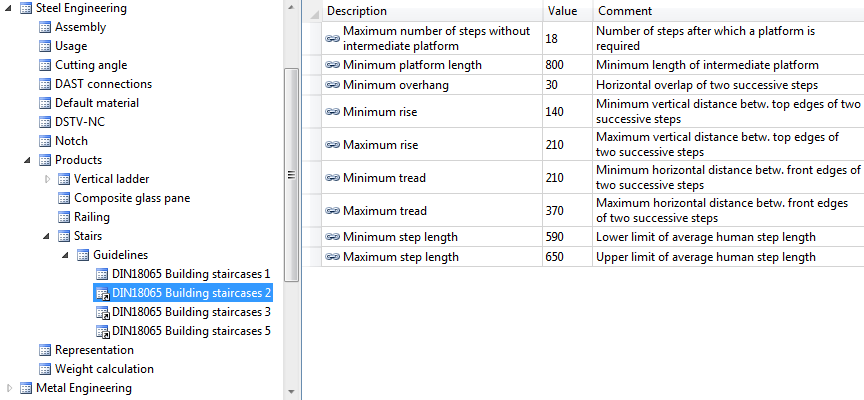This screenshot has height=400, width=864.
Task: Click the DAST connections table icon
Action: coord(44,84)
